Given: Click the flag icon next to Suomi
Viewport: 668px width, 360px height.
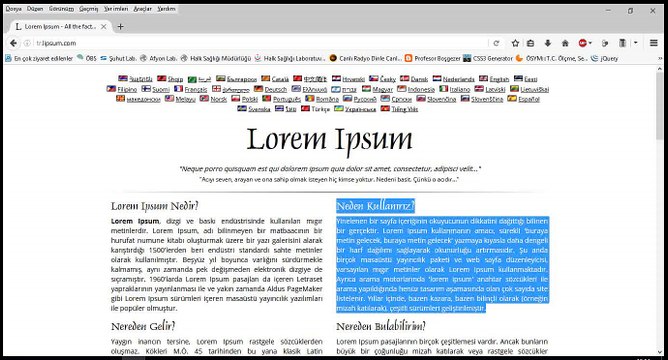Looking at the screenshot, I should click(146, 89).
